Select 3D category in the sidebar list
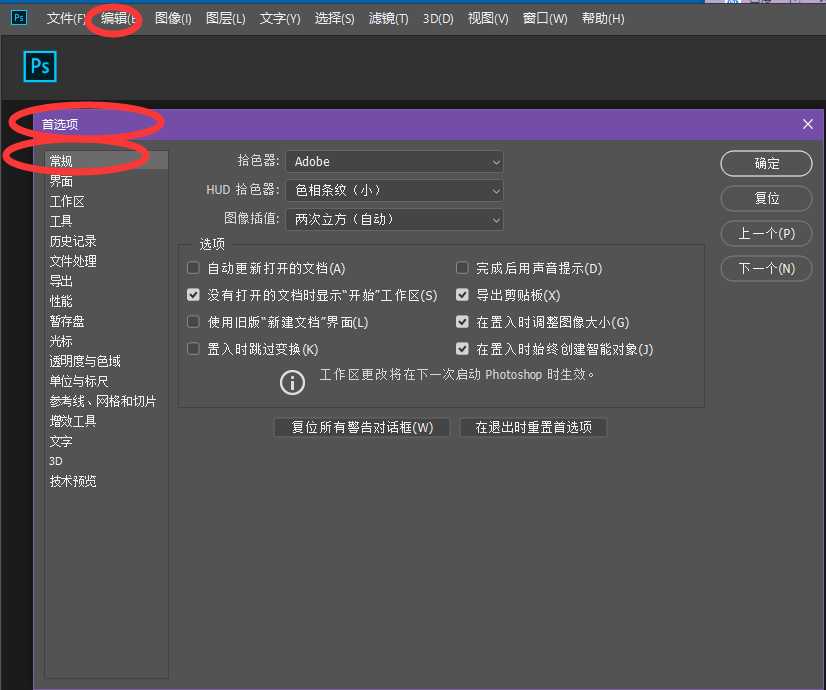This screenshot has height=690, width=826. pos(56,461)
